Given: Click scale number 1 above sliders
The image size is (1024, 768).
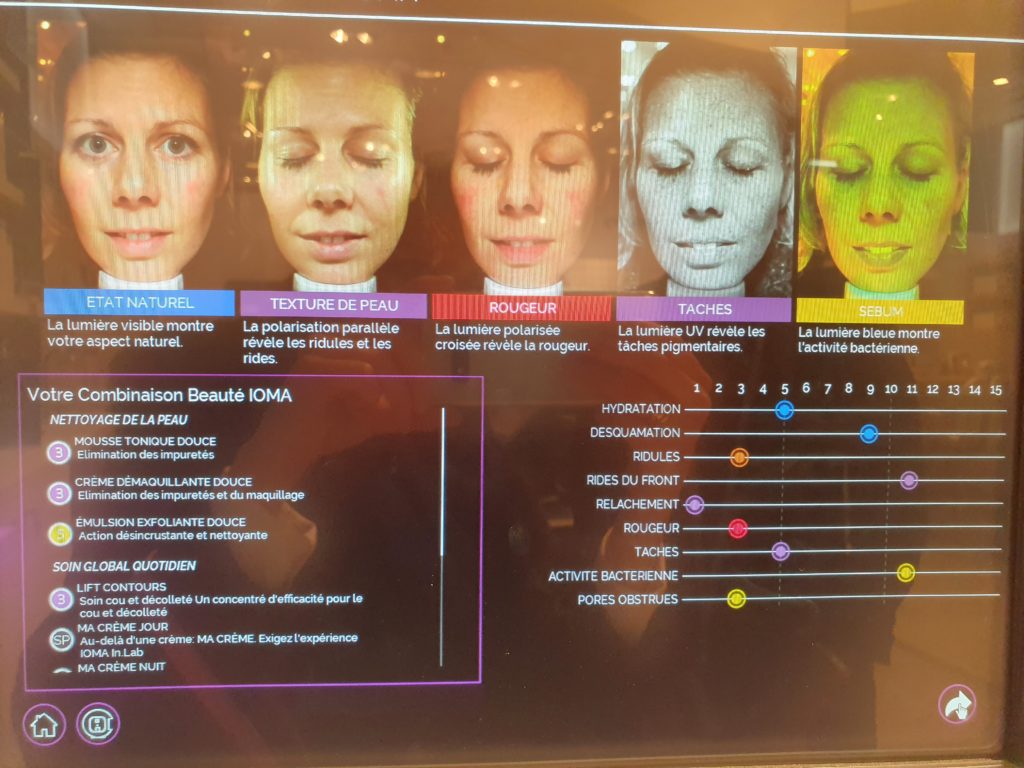Looking at the screenshot, I should pos(697,388).
